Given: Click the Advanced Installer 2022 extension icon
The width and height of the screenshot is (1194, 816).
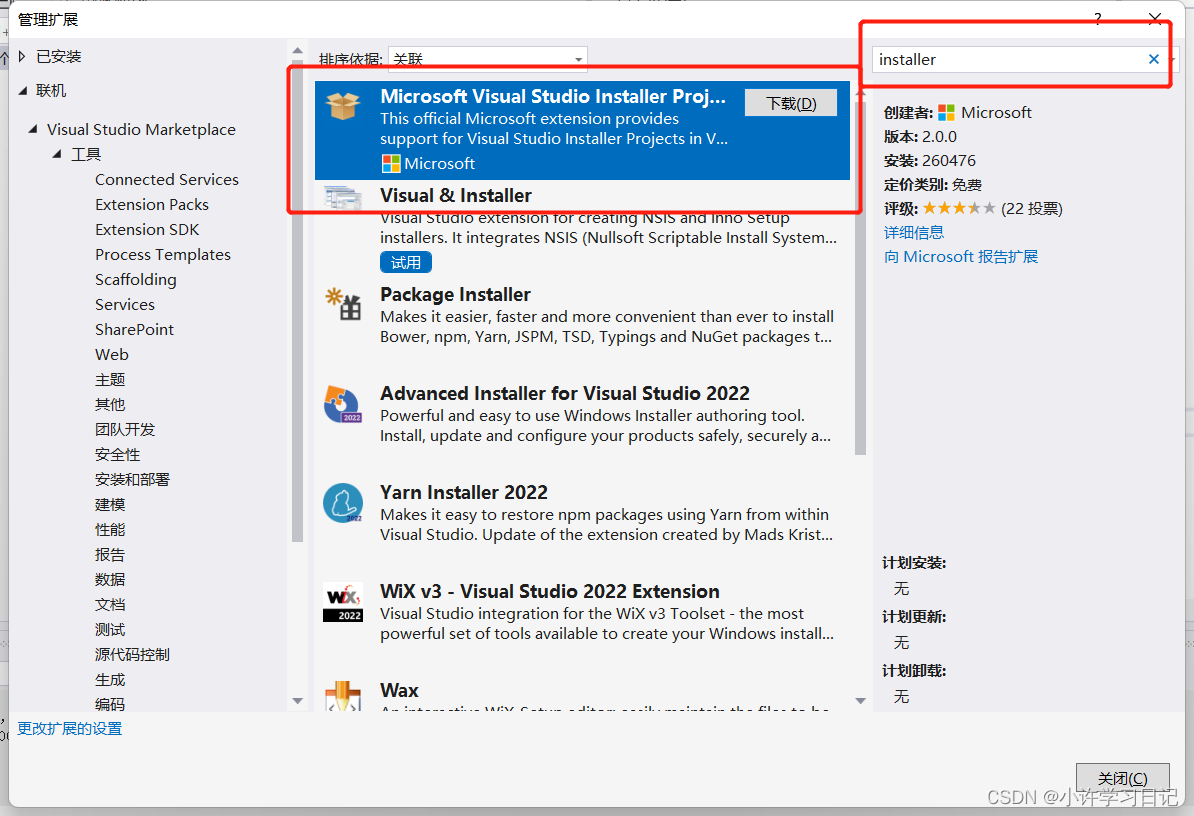Looking at the screenshot, I should tap(343, 404).
